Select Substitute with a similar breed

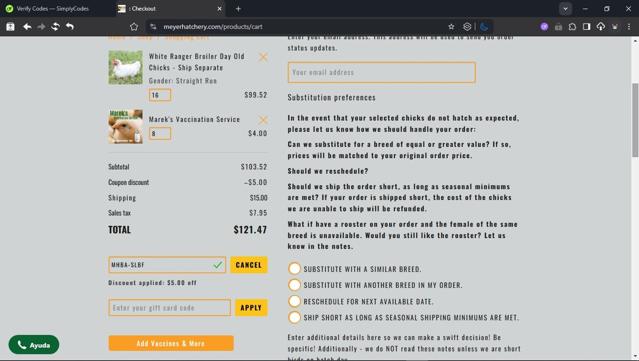tap(294, 269)
